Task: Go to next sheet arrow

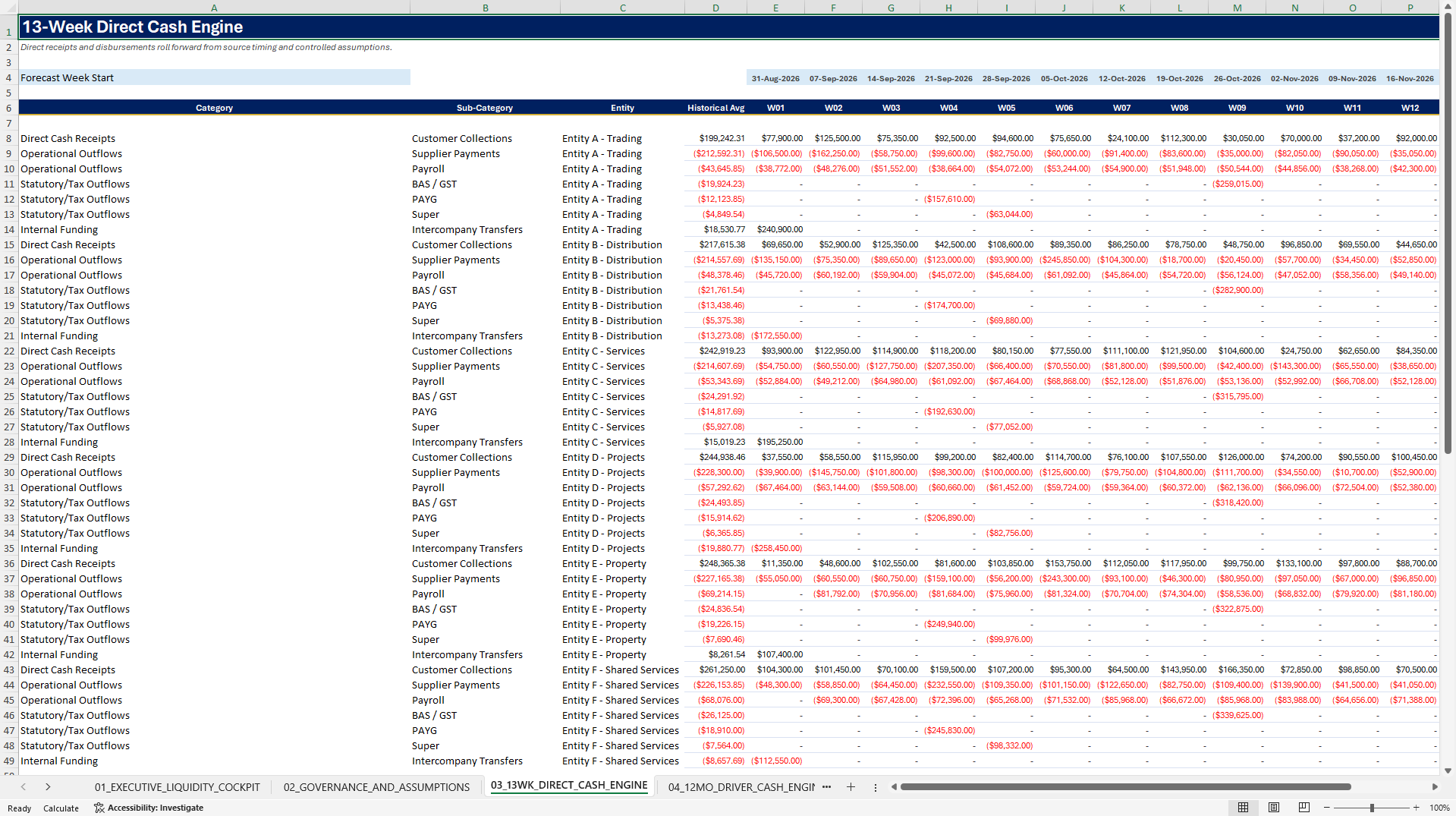Action: coord(48,787)
